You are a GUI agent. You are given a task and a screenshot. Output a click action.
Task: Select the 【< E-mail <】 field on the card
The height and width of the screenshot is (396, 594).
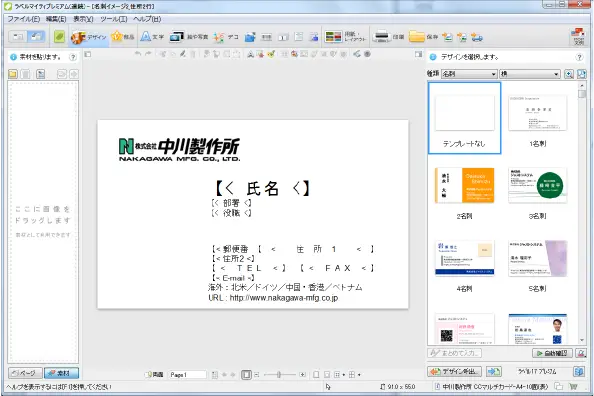pos(233,278)
